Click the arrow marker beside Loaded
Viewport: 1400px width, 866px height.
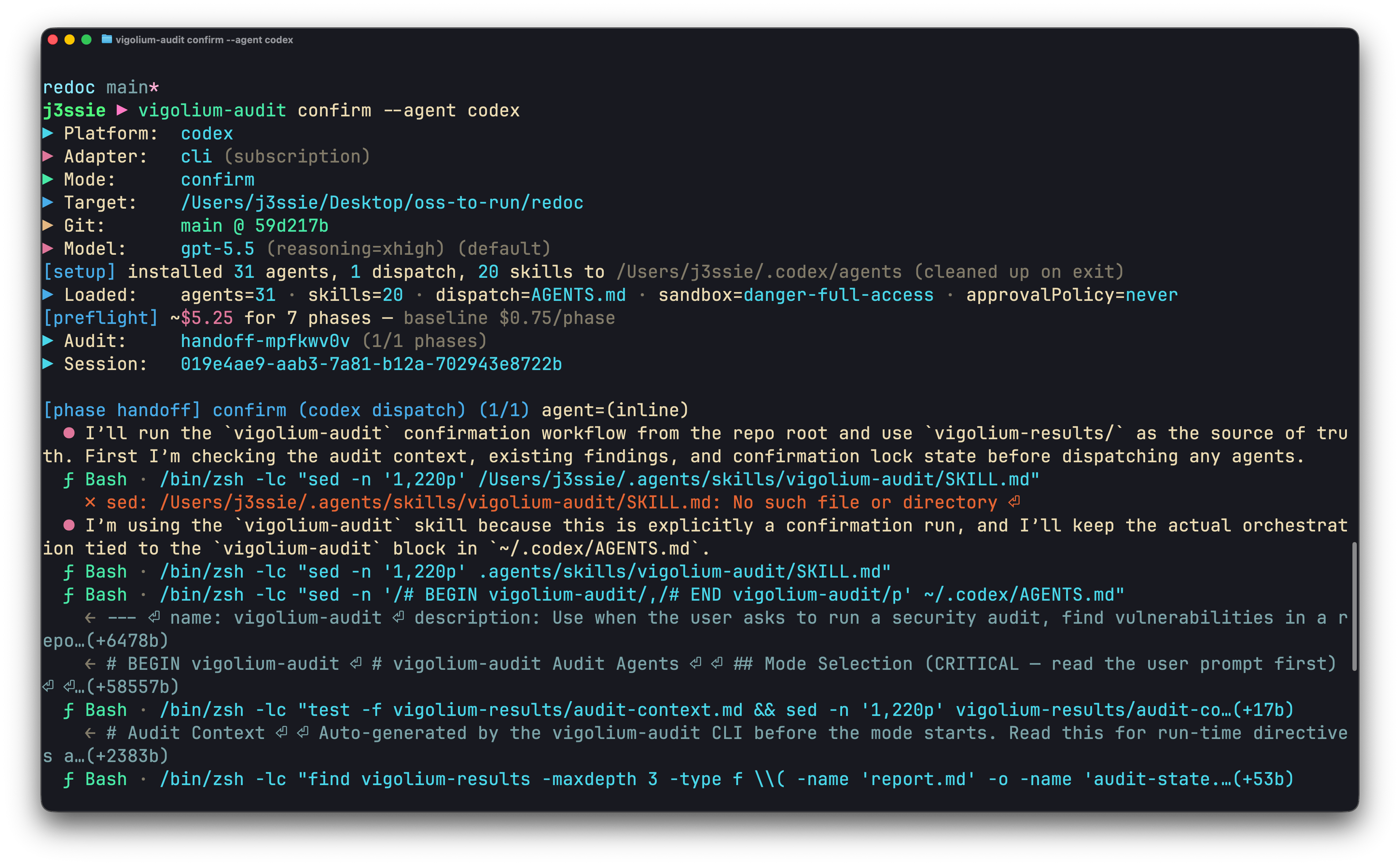(x=48, y=294)
